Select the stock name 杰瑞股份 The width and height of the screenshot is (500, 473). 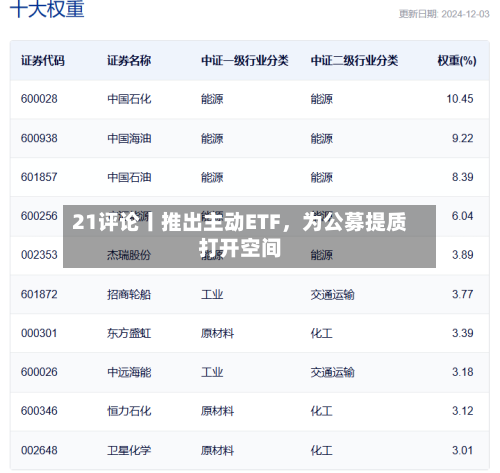[x=129, y=255]
